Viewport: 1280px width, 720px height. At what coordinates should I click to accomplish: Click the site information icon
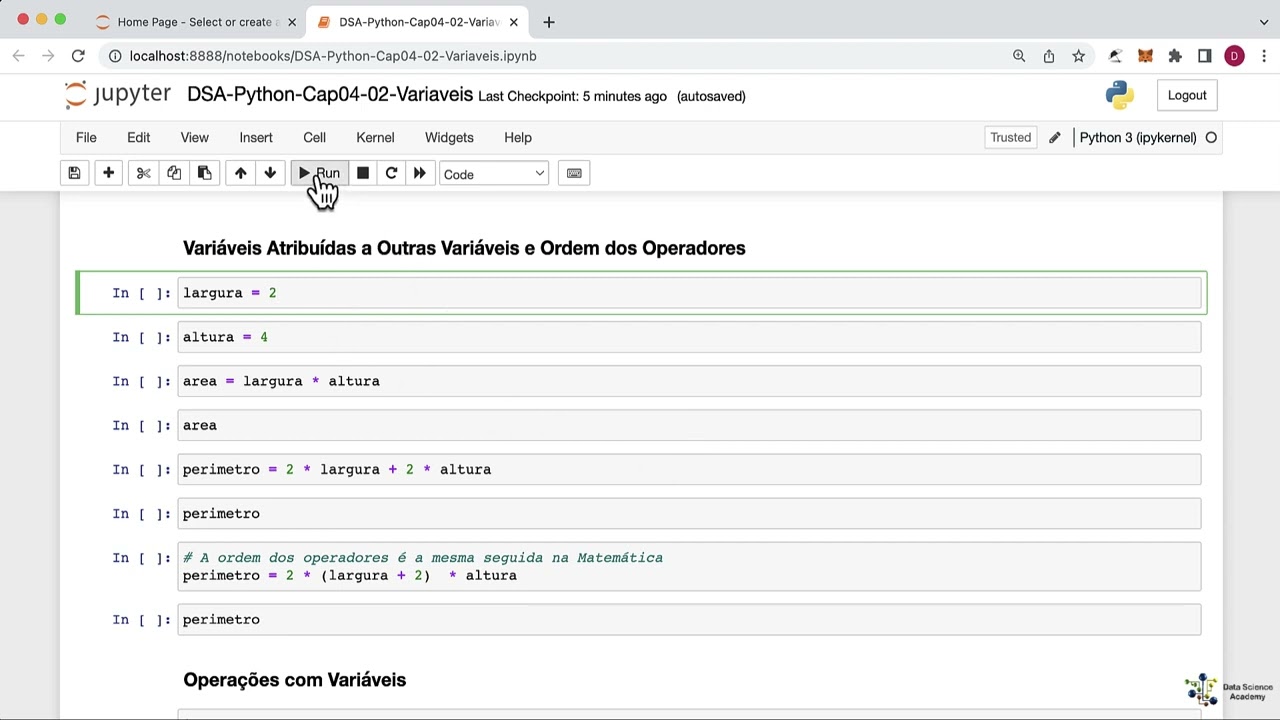(116, 56)
